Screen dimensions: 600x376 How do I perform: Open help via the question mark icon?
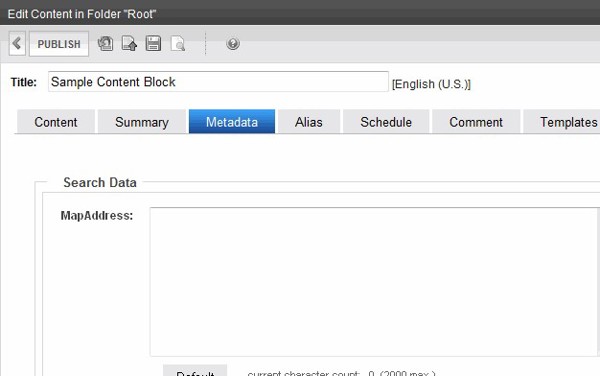coord(233,44)
